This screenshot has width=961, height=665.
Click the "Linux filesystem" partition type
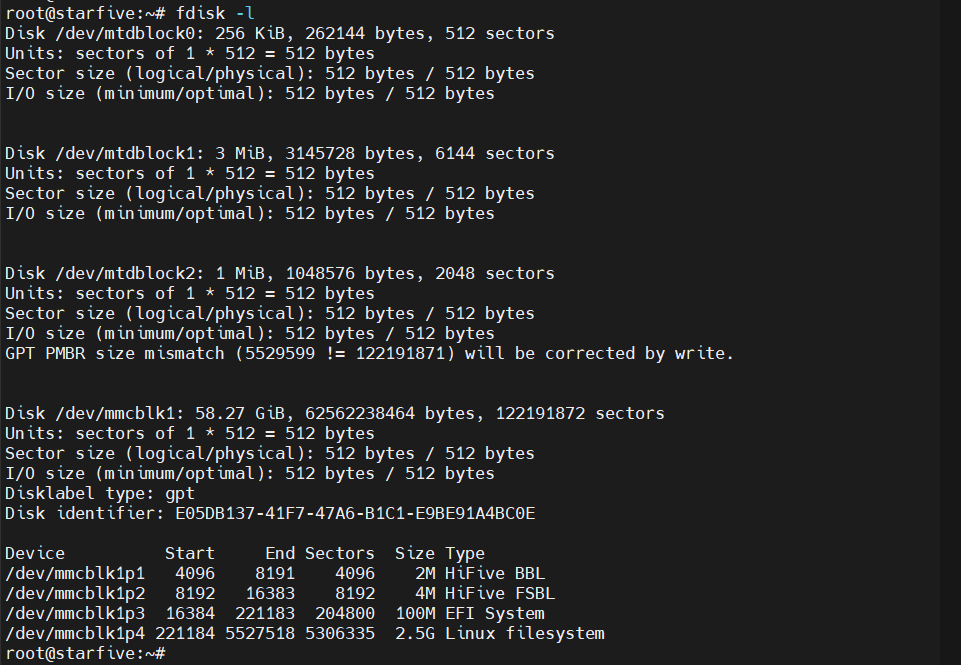(525, 633)
